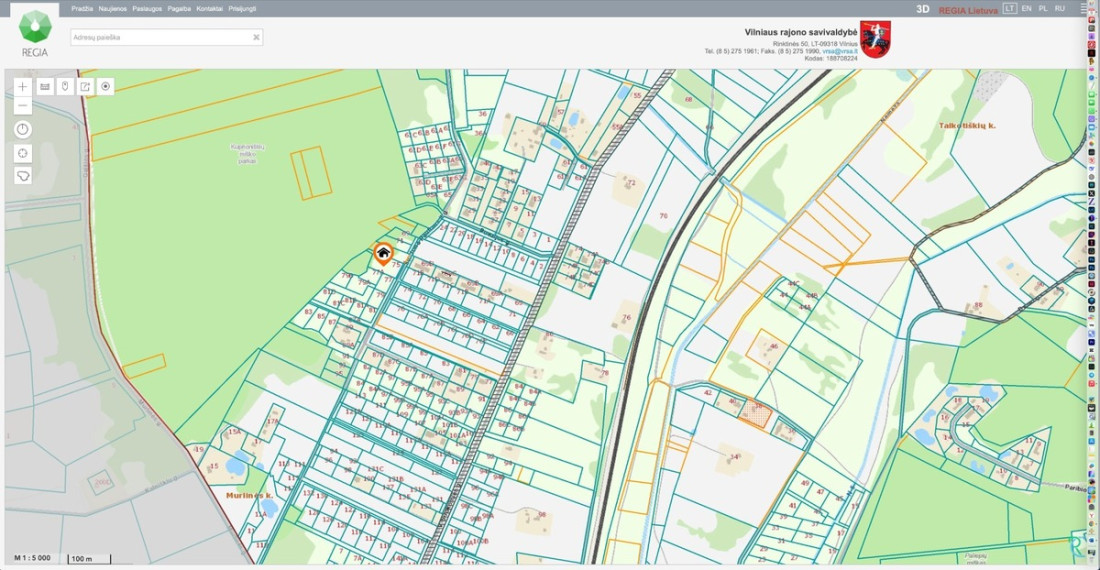Open the share/export map tool
Image resolution: width=1100 pixels, height=570 pixels.
[86, 86]
